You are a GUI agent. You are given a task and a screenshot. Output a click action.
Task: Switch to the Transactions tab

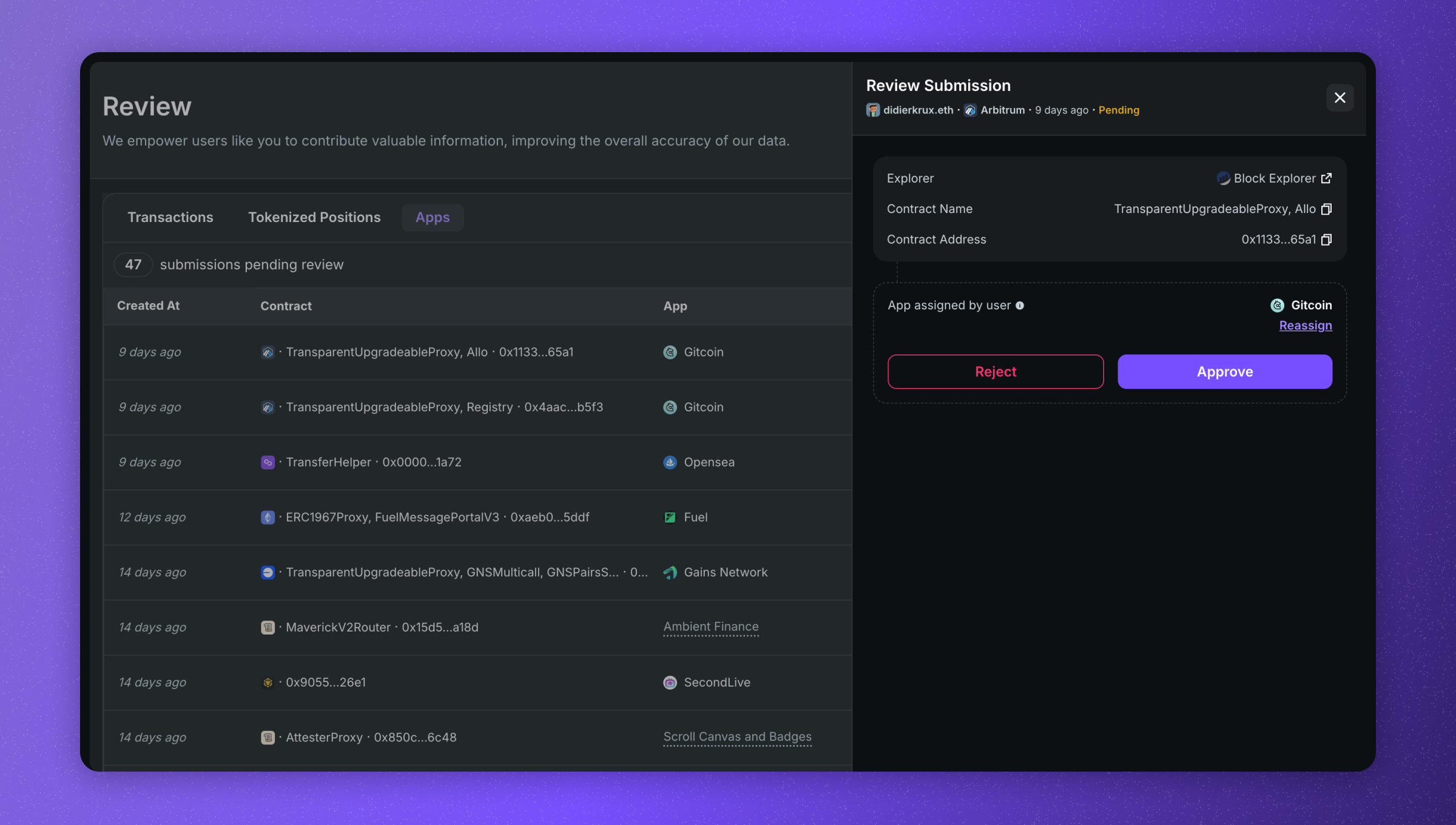click(x=170, y=217)
